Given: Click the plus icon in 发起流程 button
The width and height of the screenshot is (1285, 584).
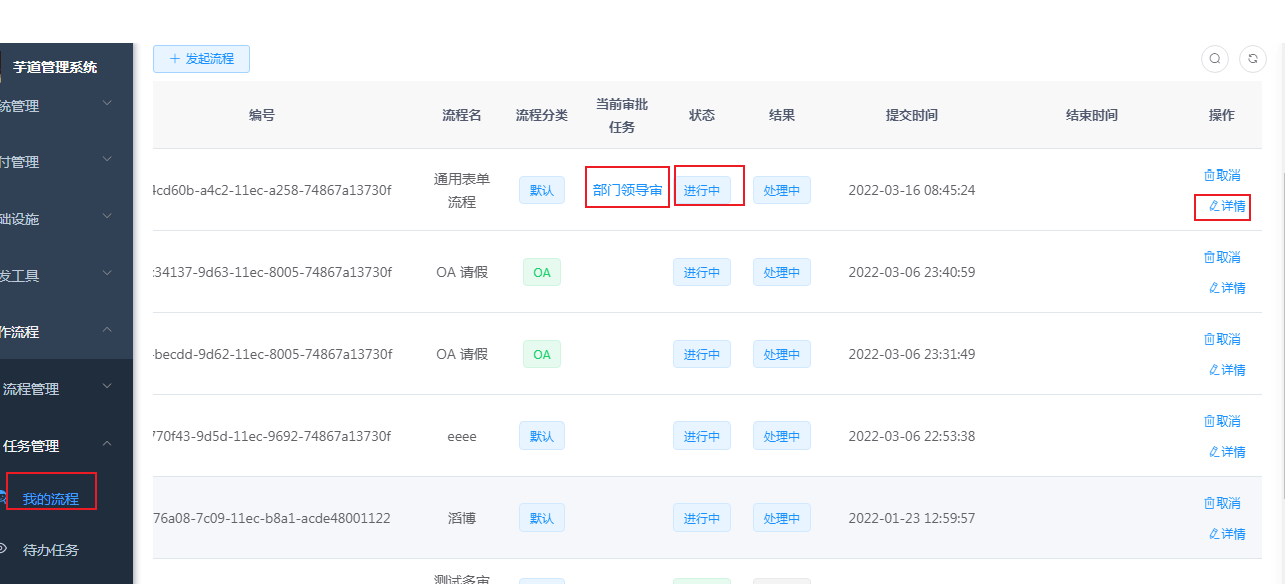Looking at the screenshot, I should [x=176, y=59].
